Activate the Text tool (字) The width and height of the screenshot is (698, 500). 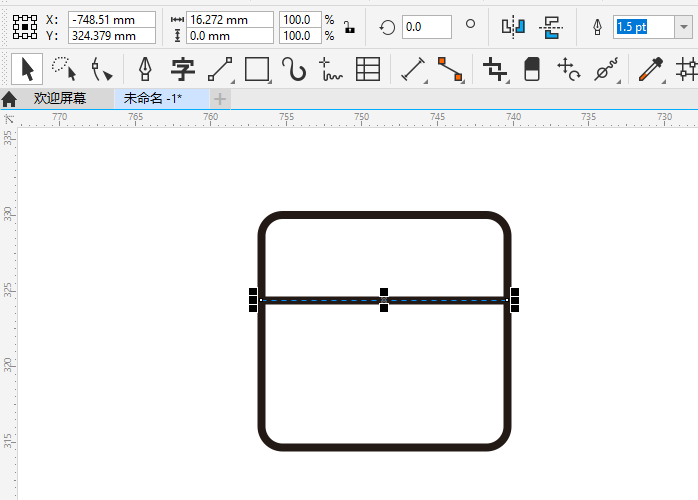182,69
